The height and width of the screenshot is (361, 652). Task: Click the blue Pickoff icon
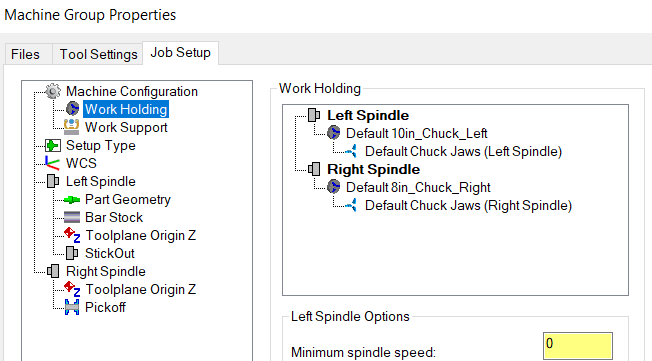[x=72, y=307]
